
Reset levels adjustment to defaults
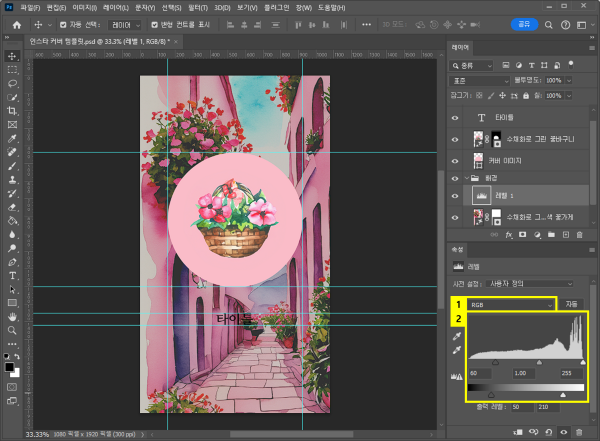point(548,432)
